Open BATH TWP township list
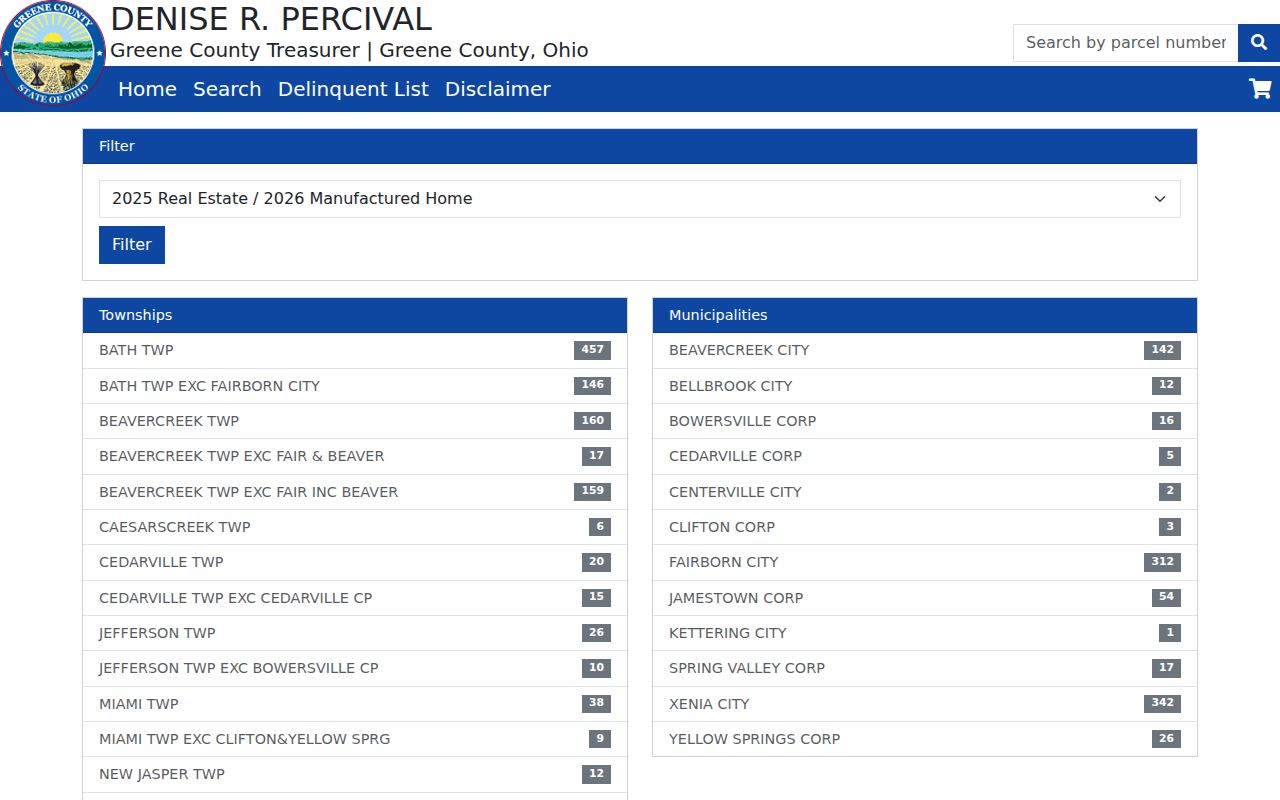This screenshot has width=1280, height=800. tap(355, 350)
